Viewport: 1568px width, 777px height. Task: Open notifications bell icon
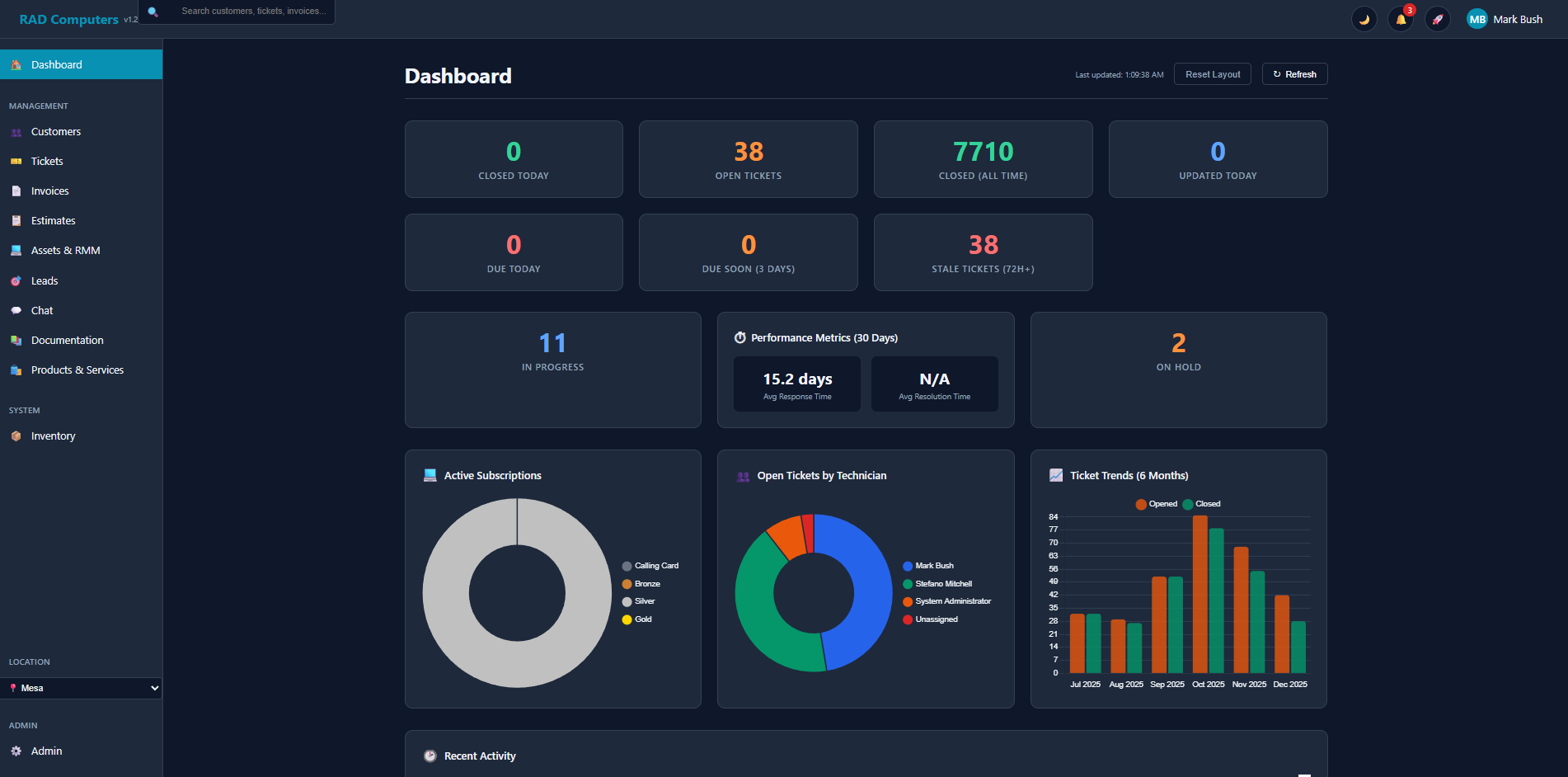(1401, 19)
